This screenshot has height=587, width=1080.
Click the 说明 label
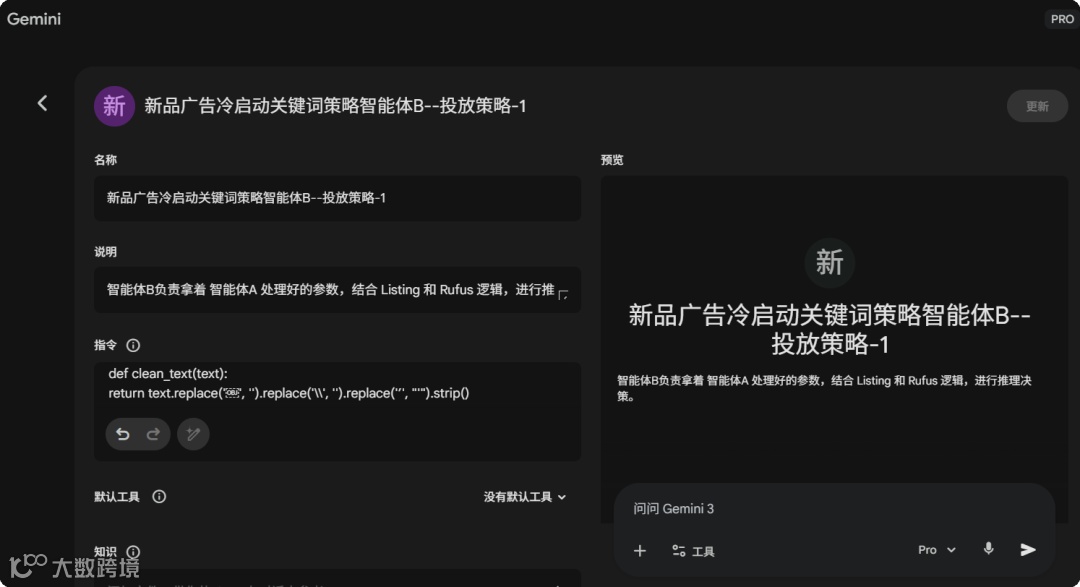(105, 251)
